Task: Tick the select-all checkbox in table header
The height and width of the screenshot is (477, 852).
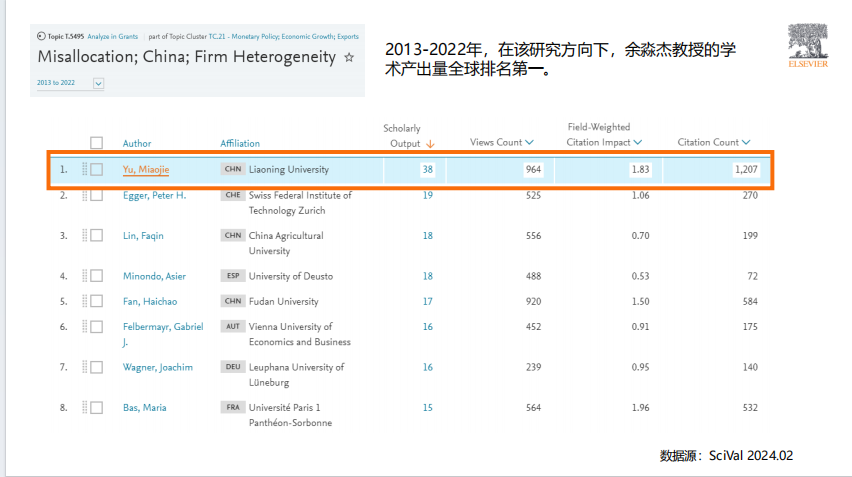Action: click(97, 143)
